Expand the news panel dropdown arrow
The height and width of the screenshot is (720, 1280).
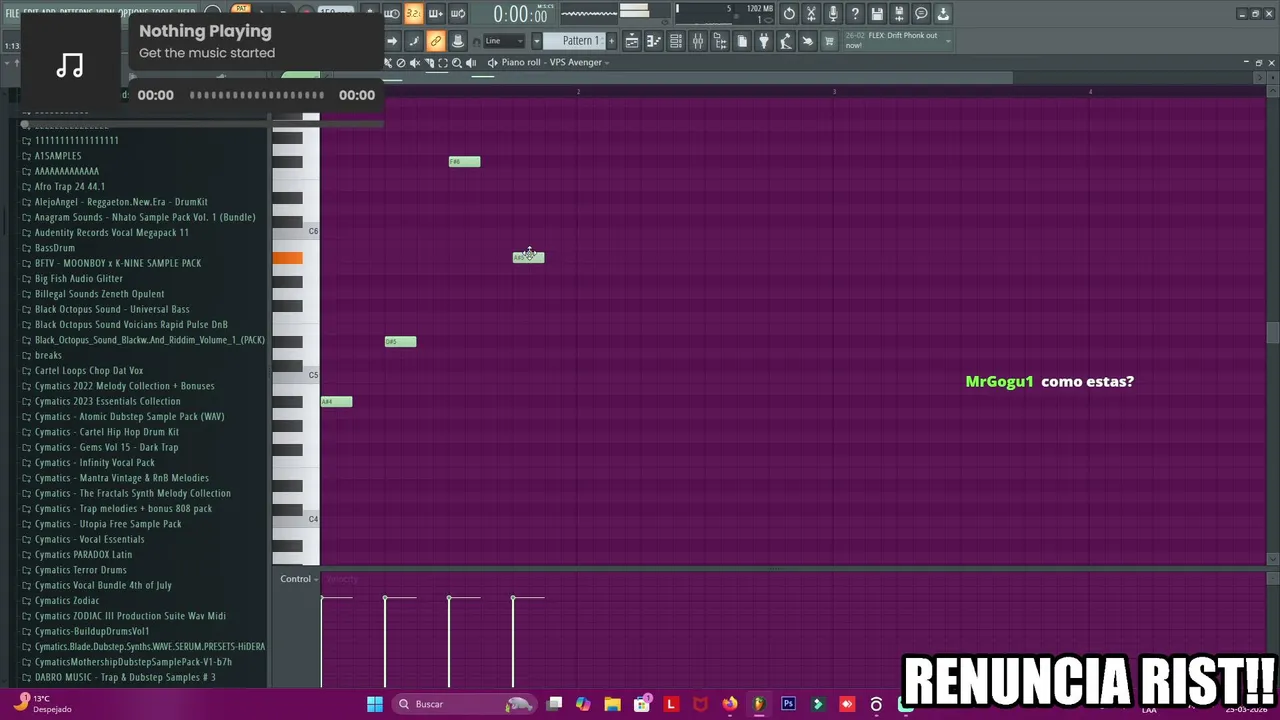[949, 41]
